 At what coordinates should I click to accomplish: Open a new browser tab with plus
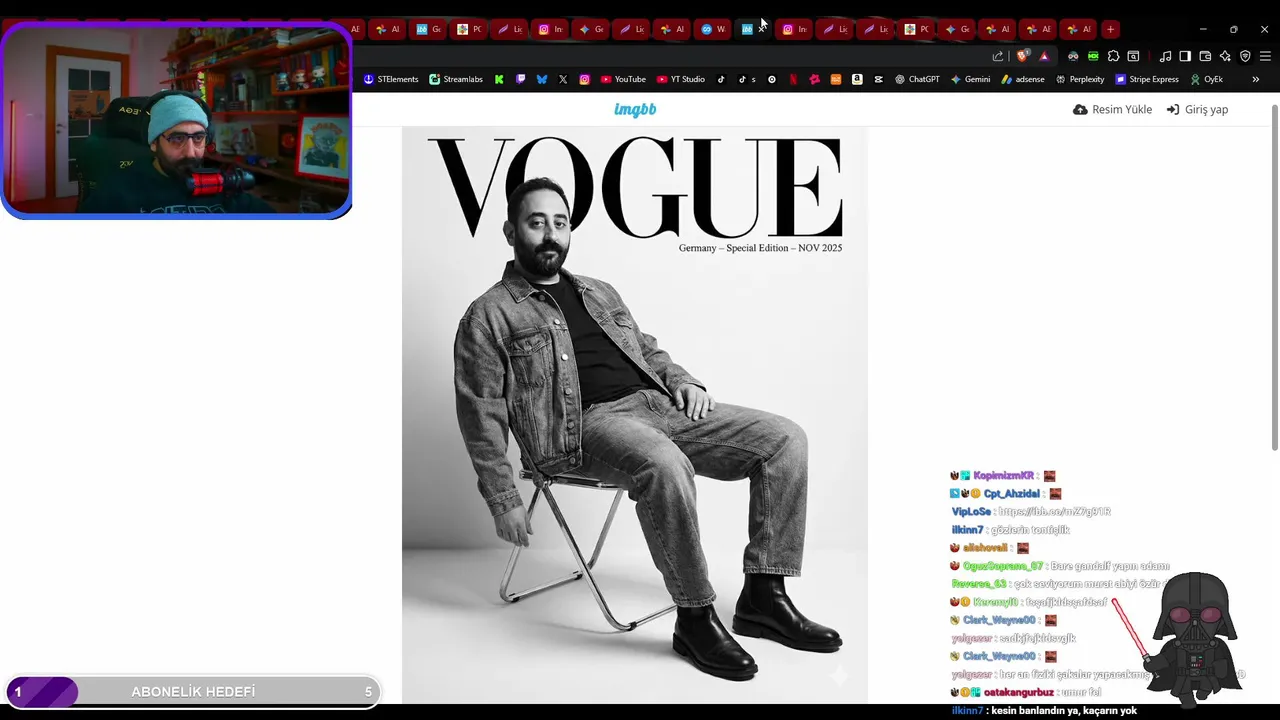pyautogui.click(x=1110, y=29)
